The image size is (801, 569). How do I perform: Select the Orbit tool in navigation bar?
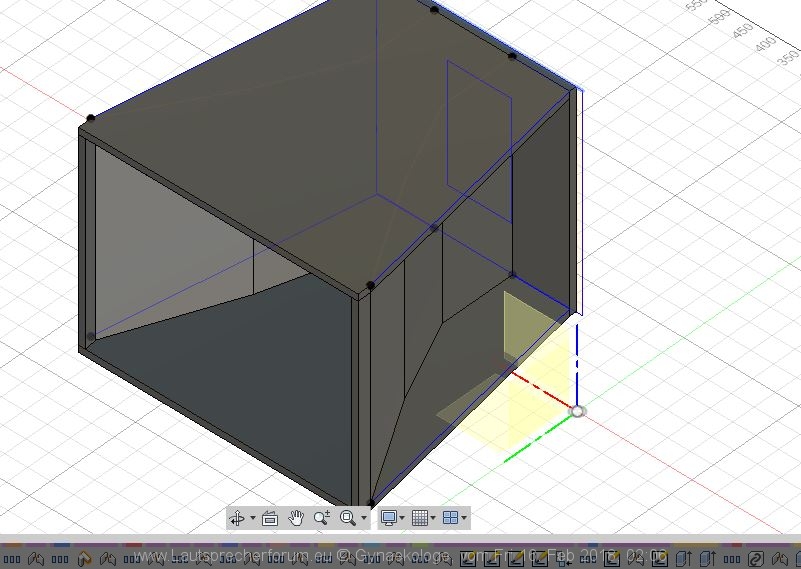tap(237, 518)
